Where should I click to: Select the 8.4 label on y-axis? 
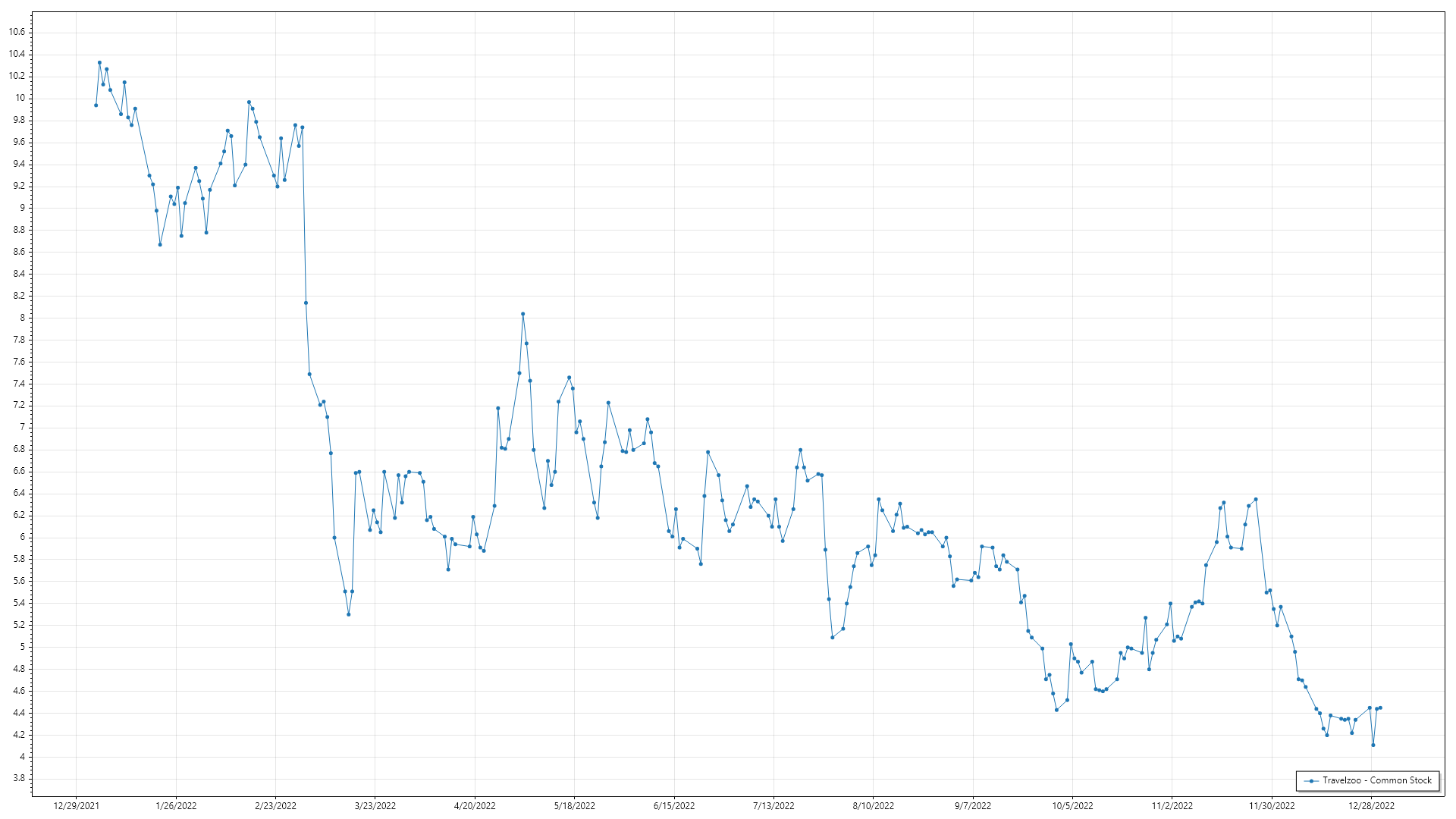coord(19,274)
